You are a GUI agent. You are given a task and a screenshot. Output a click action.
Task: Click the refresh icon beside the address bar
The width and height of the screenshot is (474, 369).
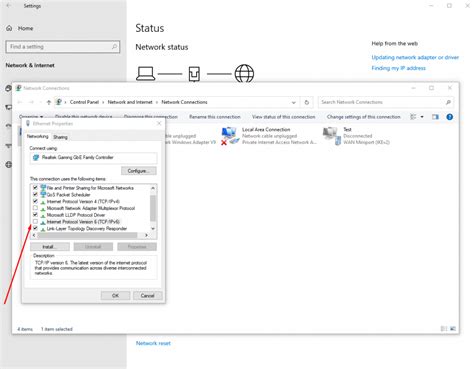click(307, 102)
